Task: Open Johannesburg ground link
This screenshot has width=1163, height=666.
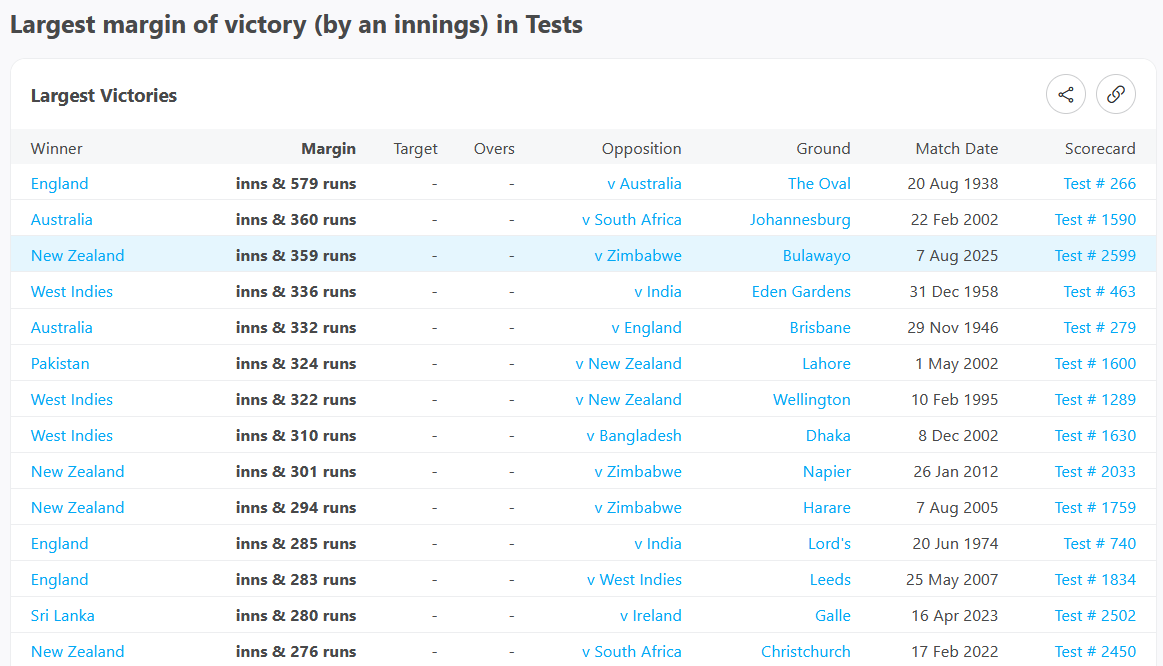Action: (800, 220)
